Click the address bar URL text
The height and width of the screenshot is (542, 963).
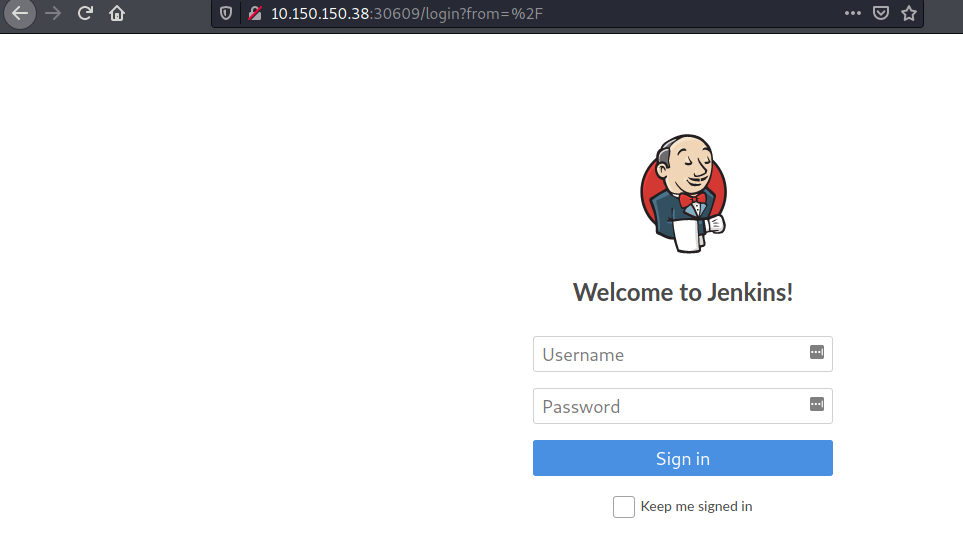pos(407,14)
